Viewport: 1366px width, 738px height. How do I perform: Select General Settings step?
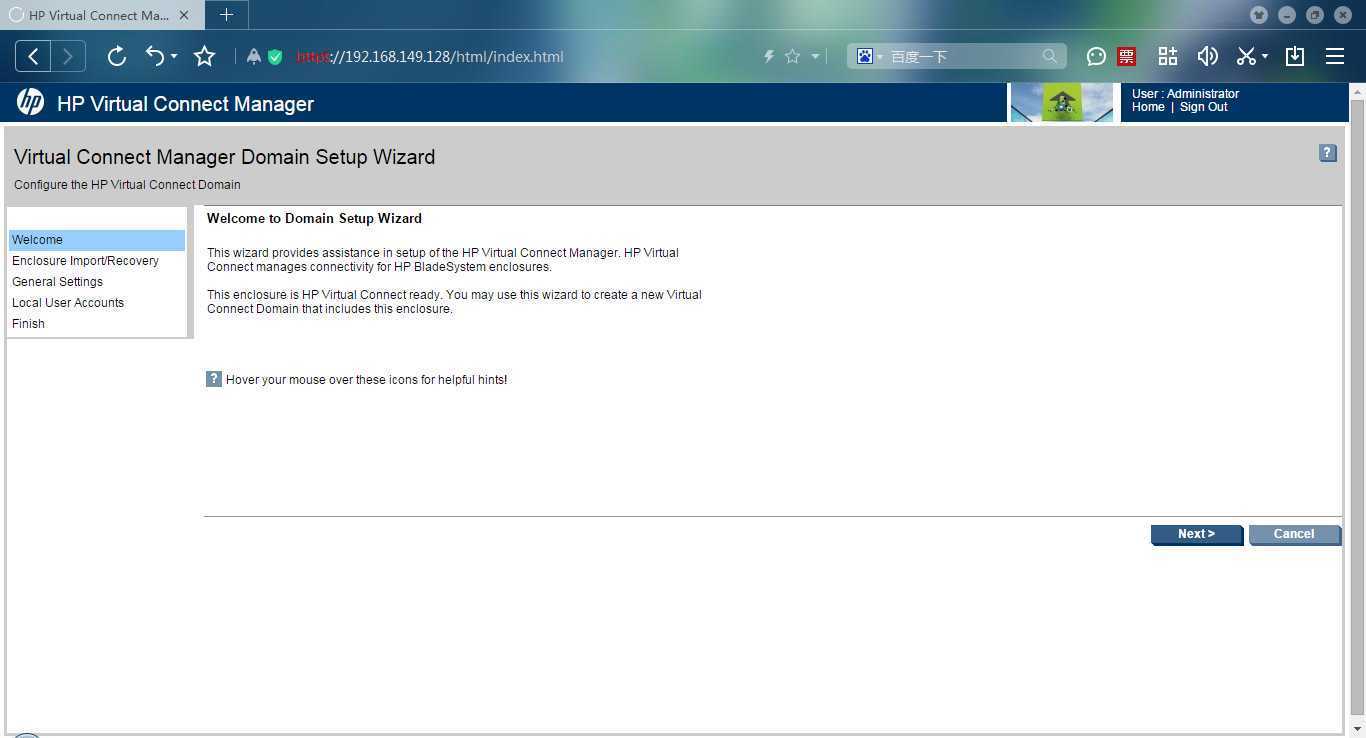point(97,282)
